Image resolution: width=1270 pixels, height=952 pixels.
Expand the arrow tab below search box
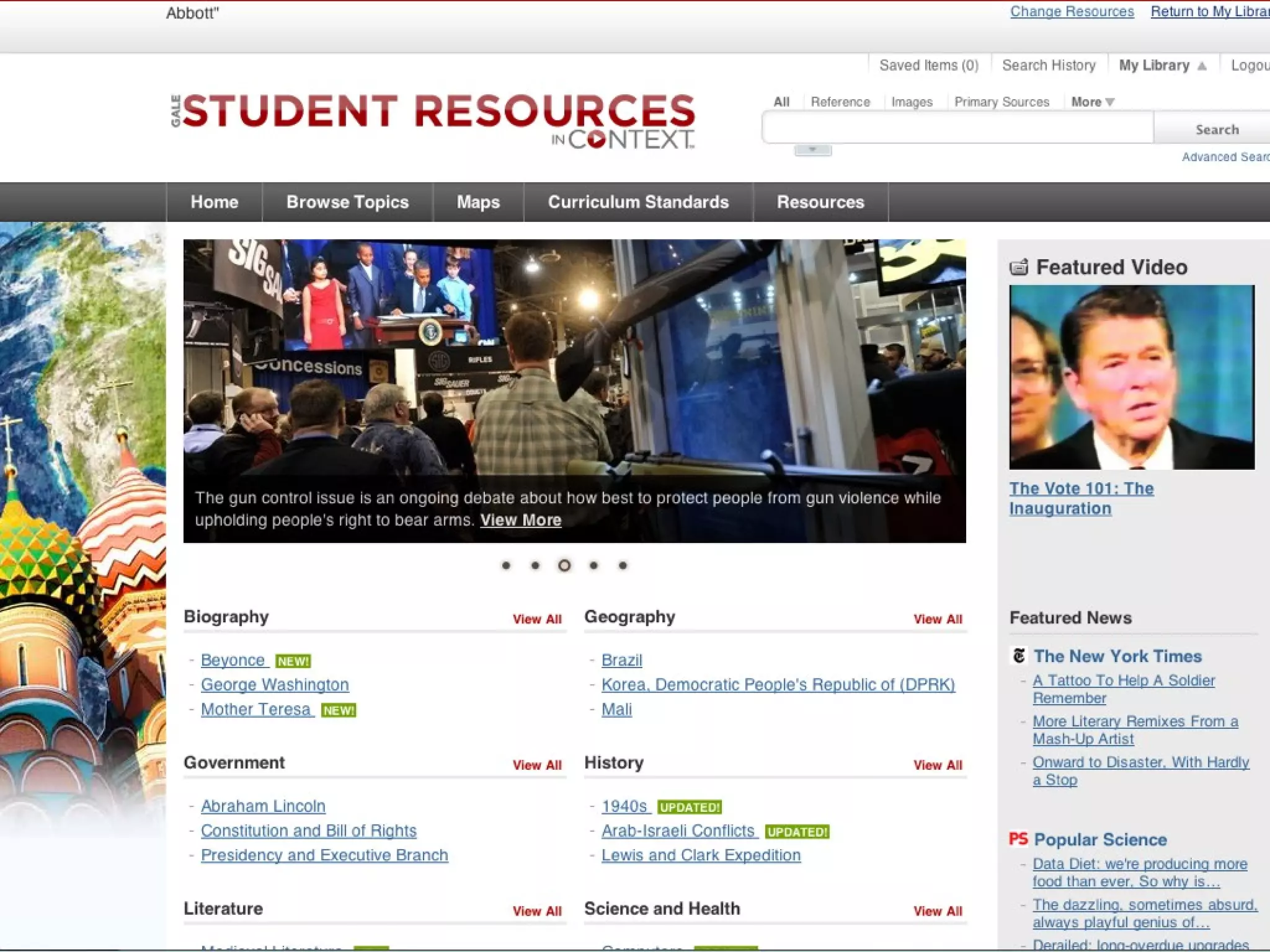coord(812,150)
